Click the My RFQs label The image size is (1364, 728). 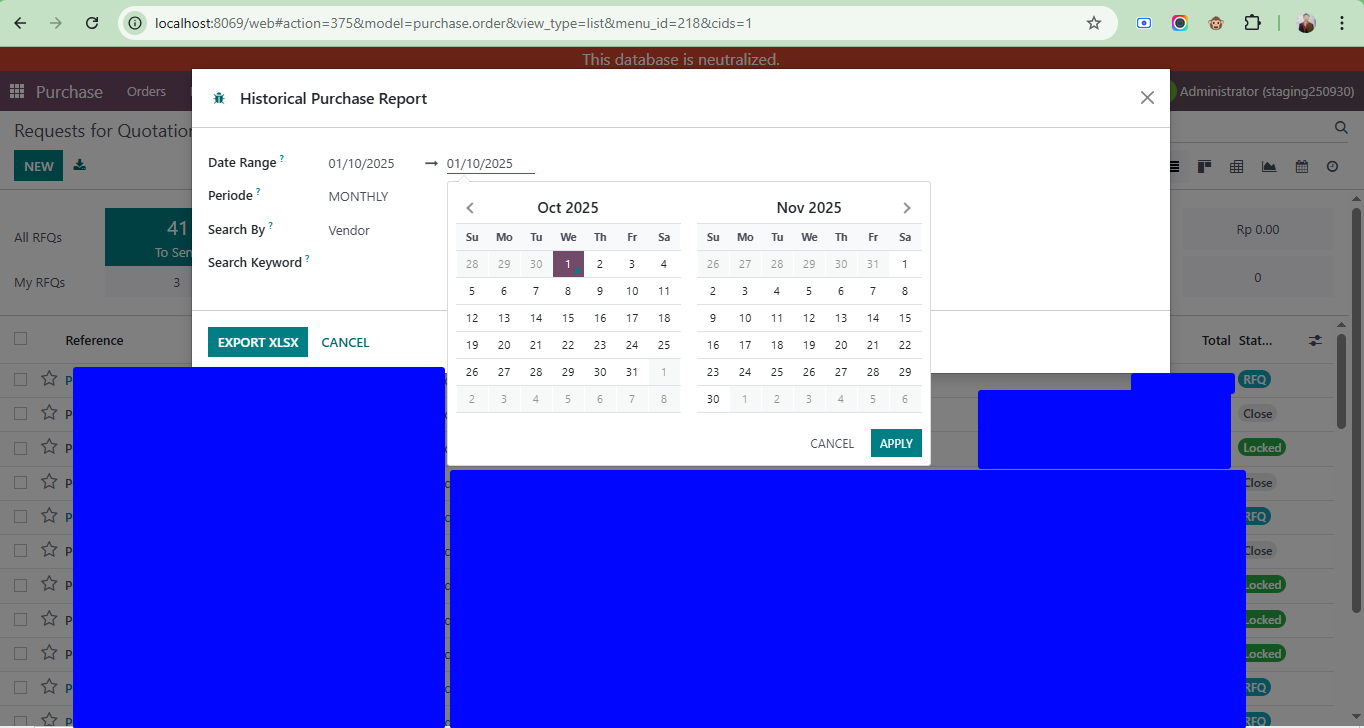(40, 283)
